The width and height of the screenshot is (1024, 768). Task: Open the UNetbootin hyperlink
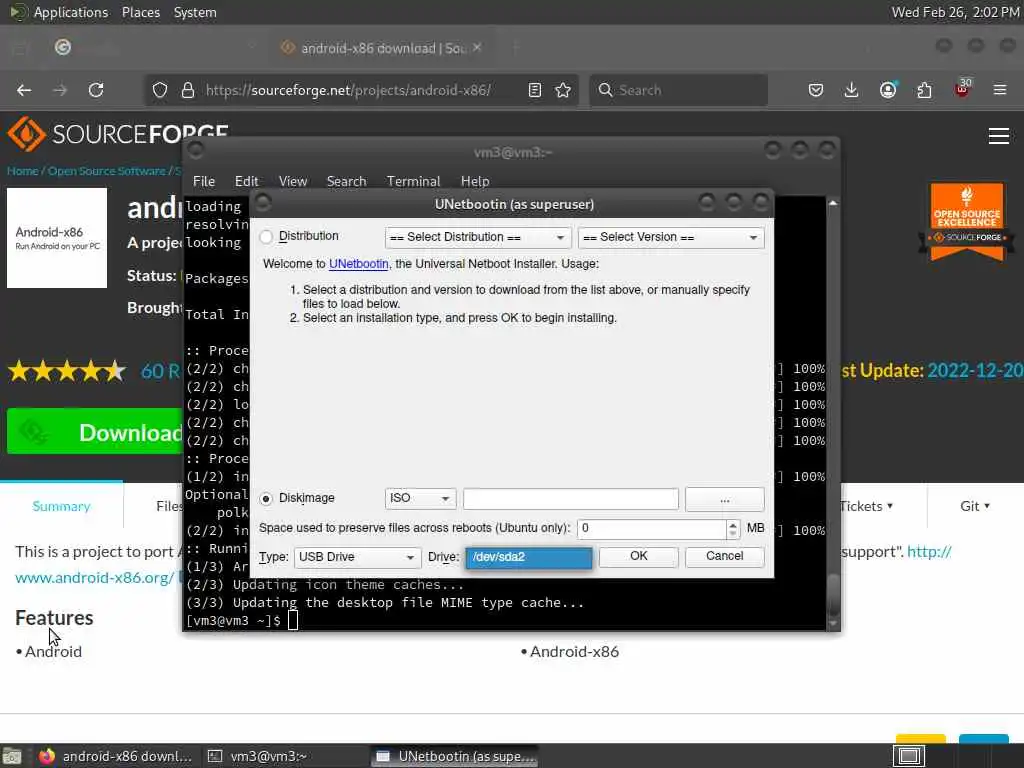359,264
